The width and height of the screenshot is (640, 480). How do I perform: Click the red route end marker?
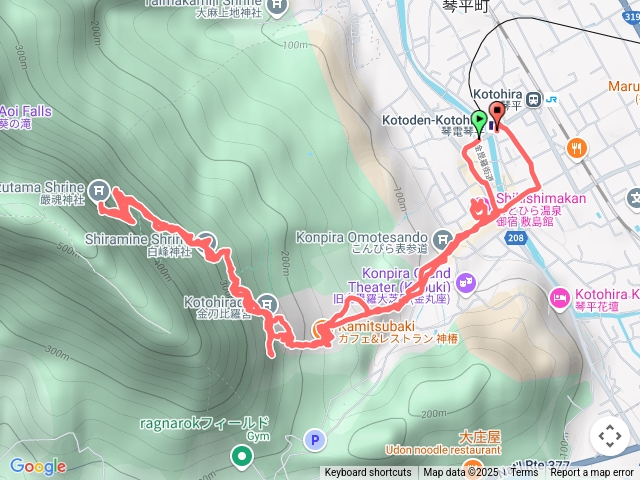[497, 113]
